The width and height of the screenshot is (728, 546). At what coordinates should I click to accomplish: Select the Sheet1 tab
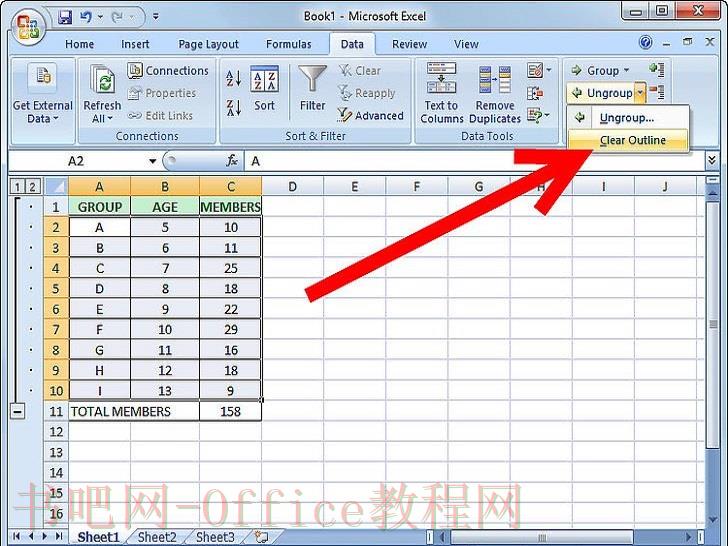pyautogui.click(x=98, y=537)
